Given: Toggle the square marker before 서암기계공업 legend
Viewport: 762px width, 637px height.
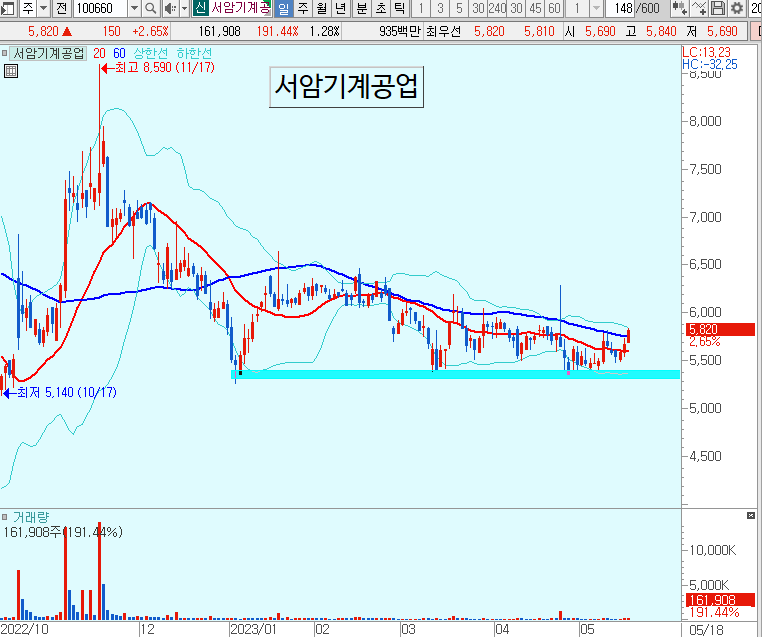Looking at the screenshot, I should 4,53.
